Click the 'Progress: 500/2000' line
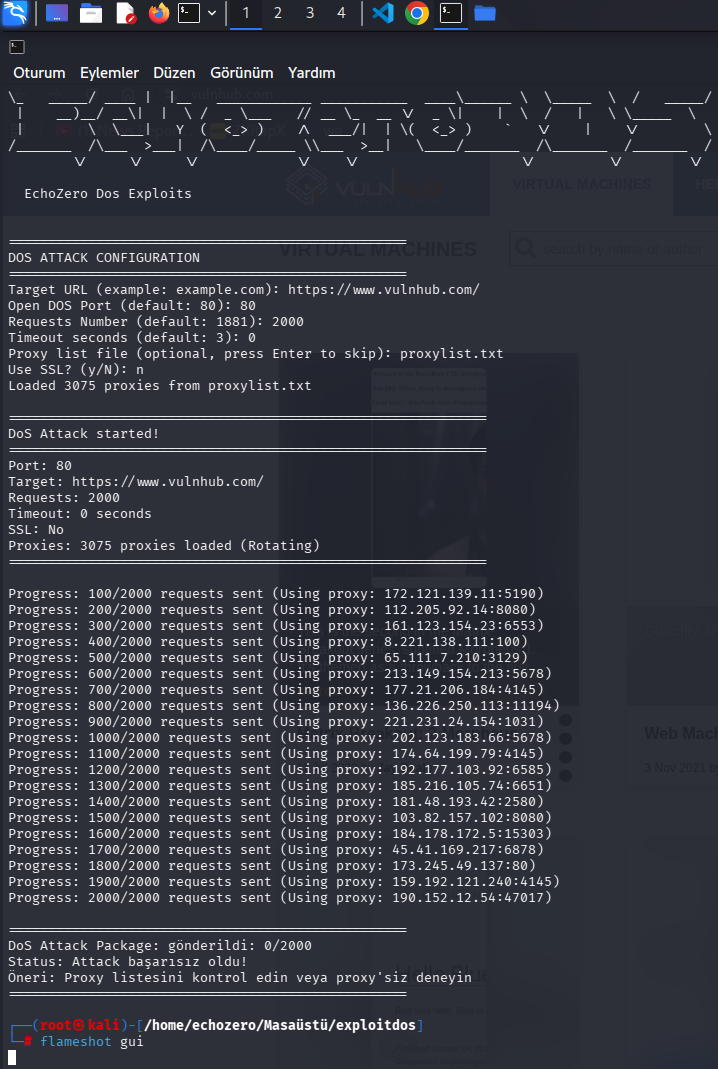Screen dimensions: 718x1069 268,658
